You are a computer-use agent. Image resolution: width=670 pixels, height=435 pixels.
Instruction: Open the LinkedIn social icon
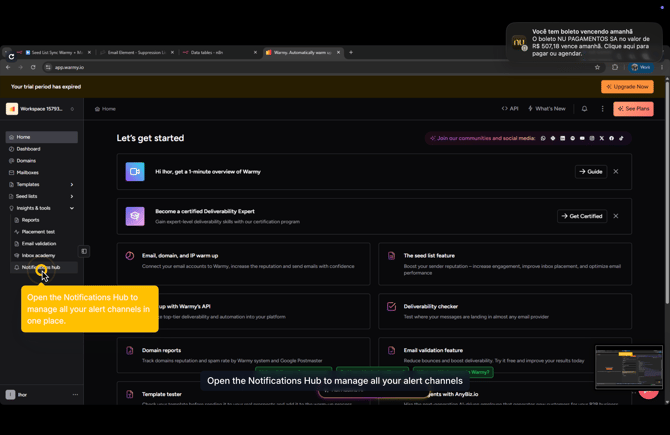point(562,138)
